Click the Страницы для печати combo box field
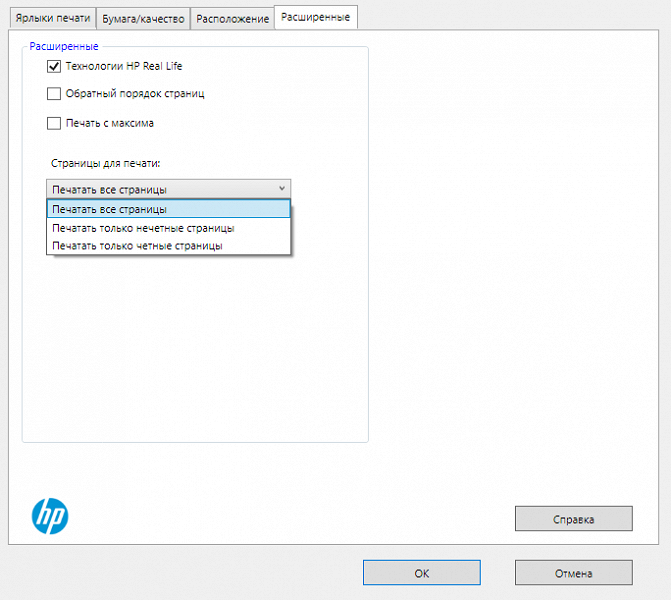 [160, 189]
